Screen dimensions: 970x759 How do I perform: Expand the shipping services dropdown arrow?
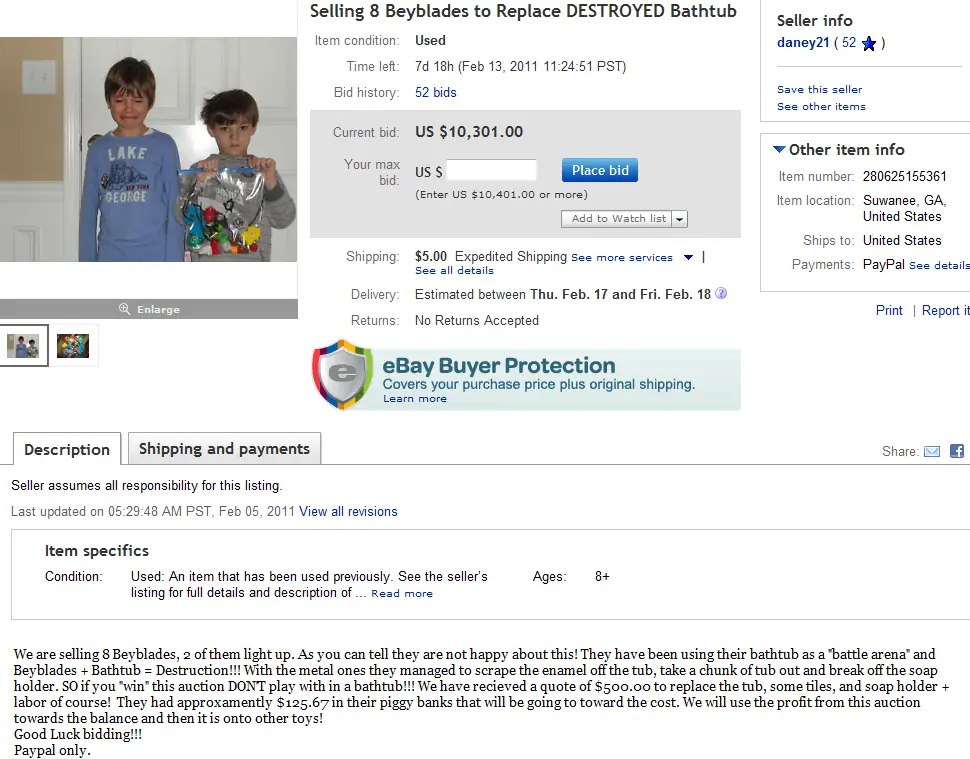[688, 257]
